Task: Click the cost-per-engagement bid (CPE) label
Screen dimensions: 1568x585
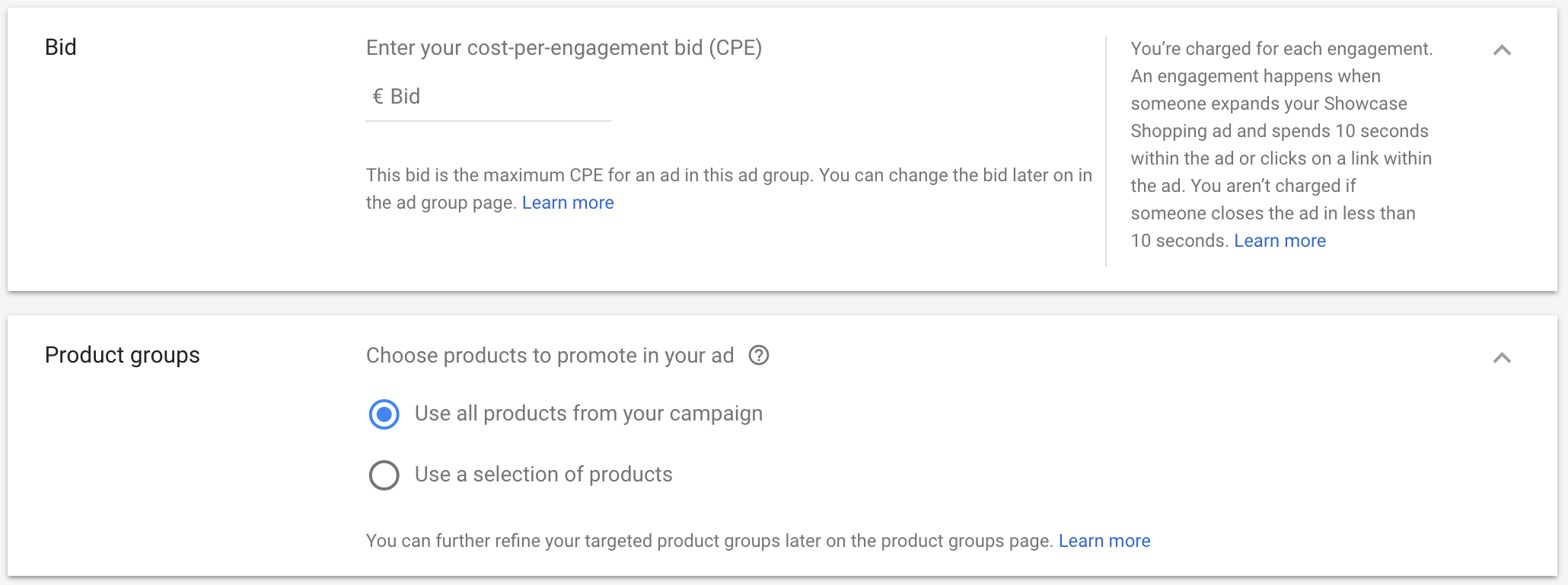Action: (564, 48)
